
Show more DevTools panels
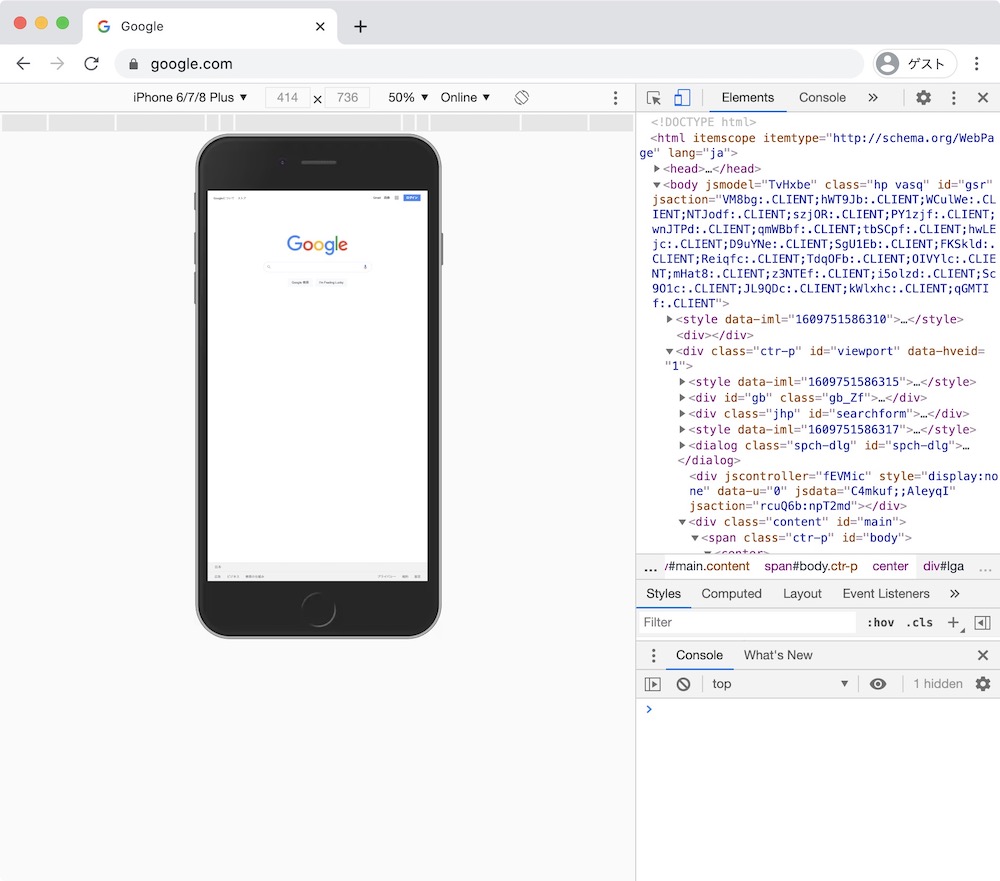(872, 98)
